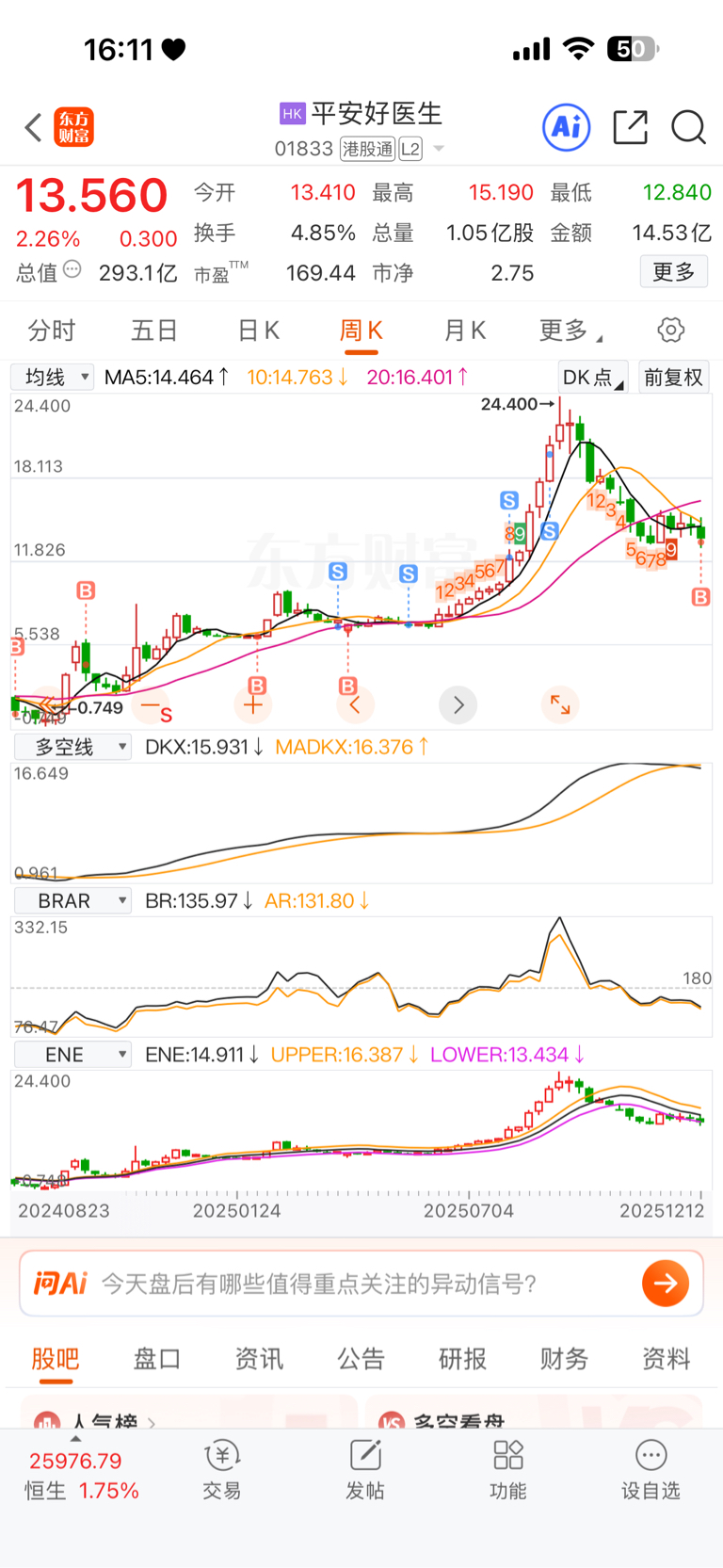Screen dimensions: 723x1568
Task: Tap the share export icon
Action: point(630,127)
